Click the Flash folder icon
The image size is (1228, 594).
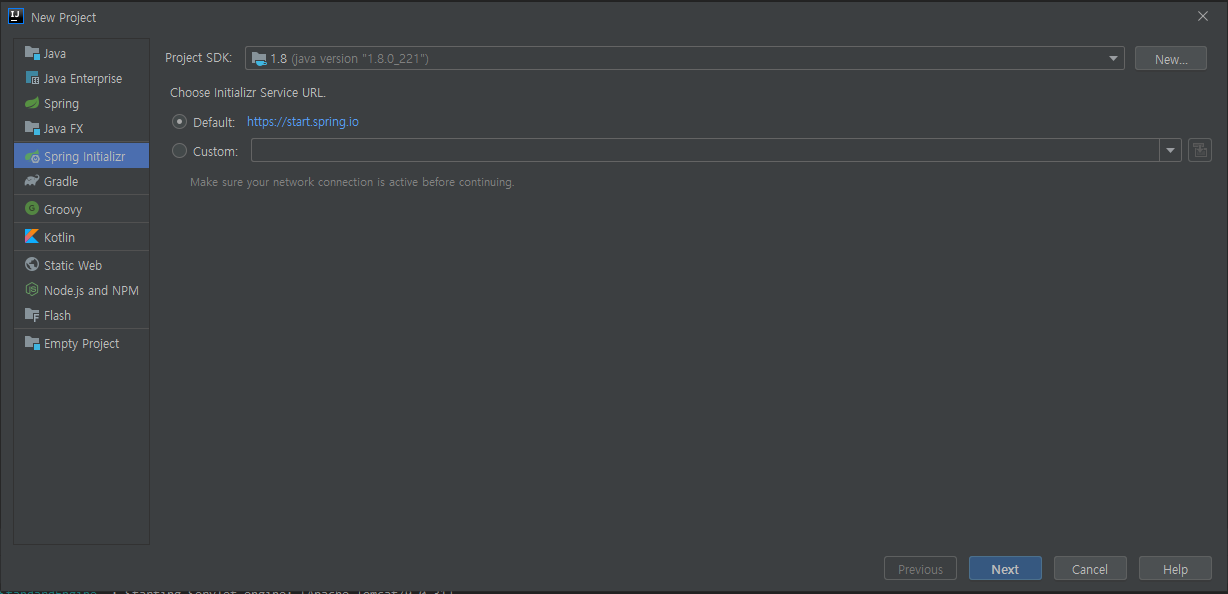[x=32, y=315]
